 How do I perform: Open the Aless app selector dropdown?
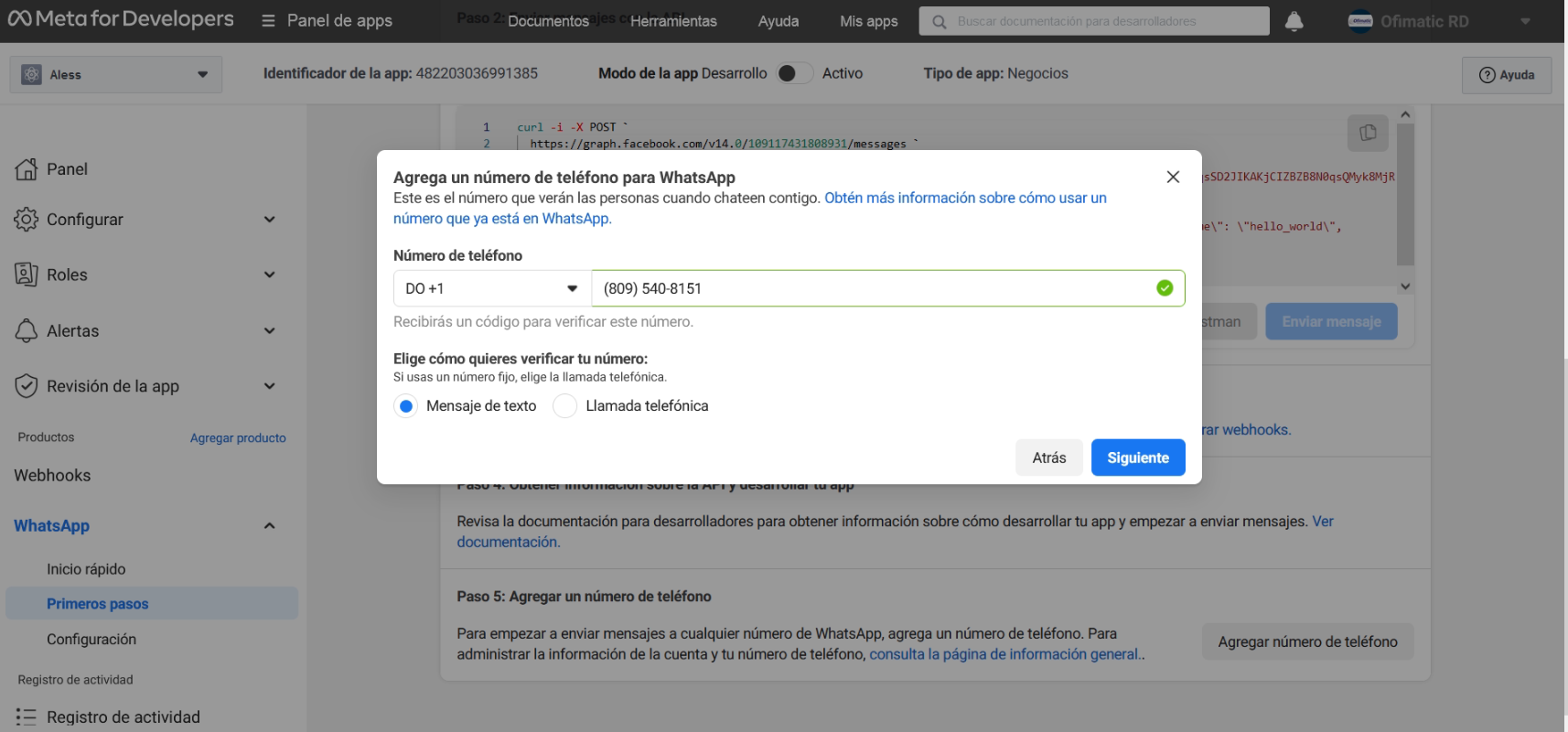116,74
